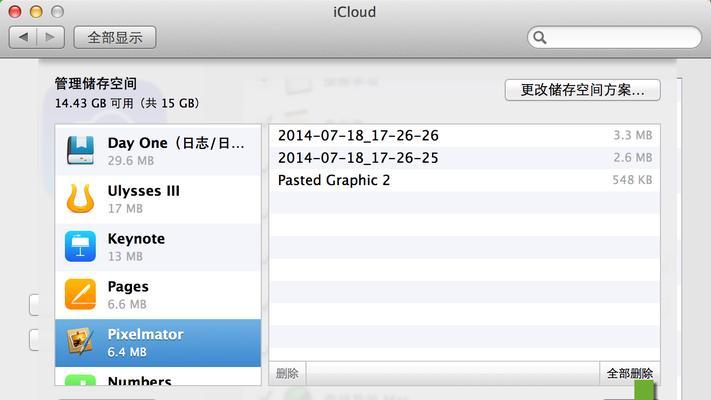
Task: Click the 14.43 GB 可用 storage text
Action: click(127, 103)
